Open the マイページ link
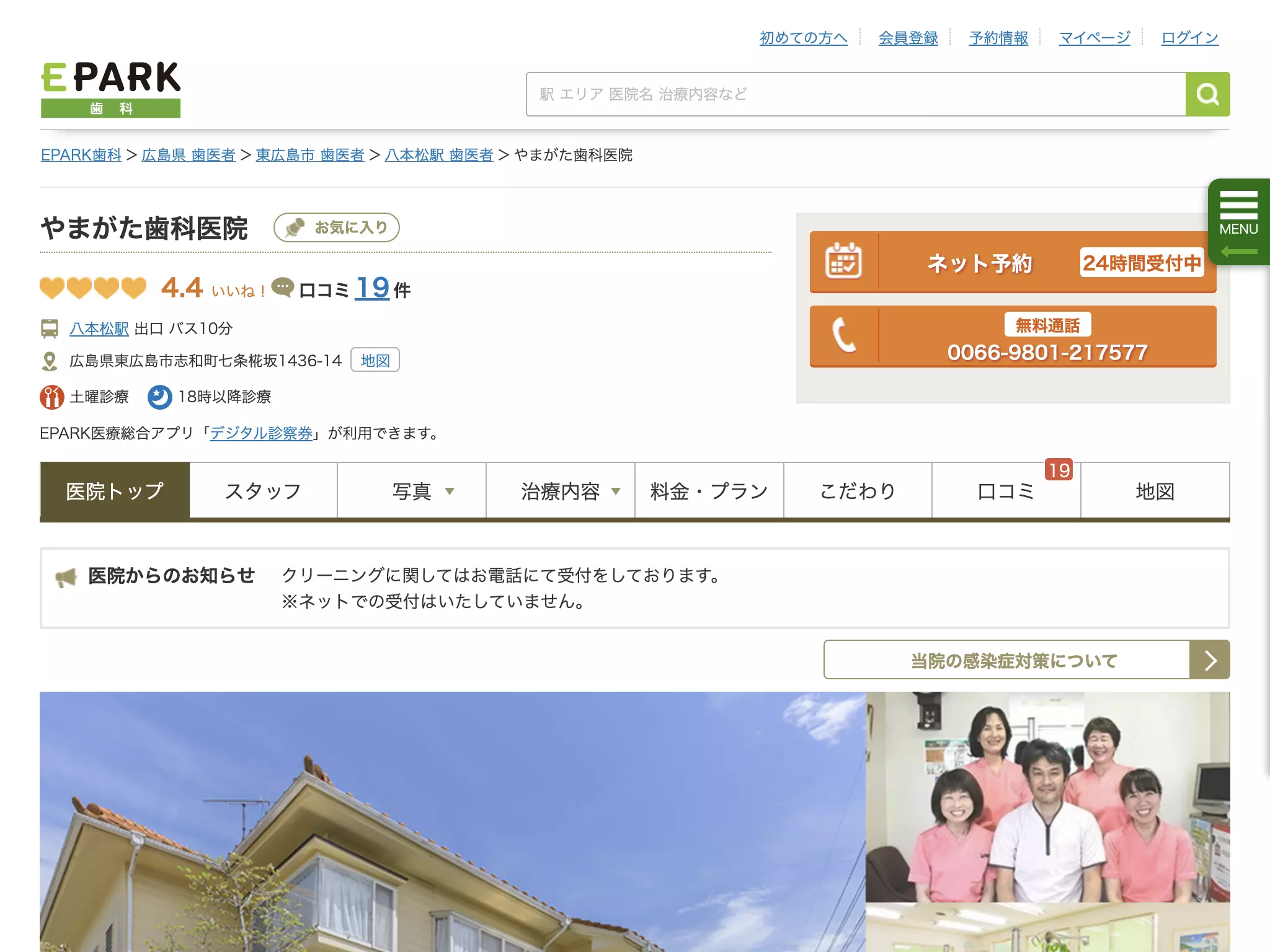 coord(1095,38)
